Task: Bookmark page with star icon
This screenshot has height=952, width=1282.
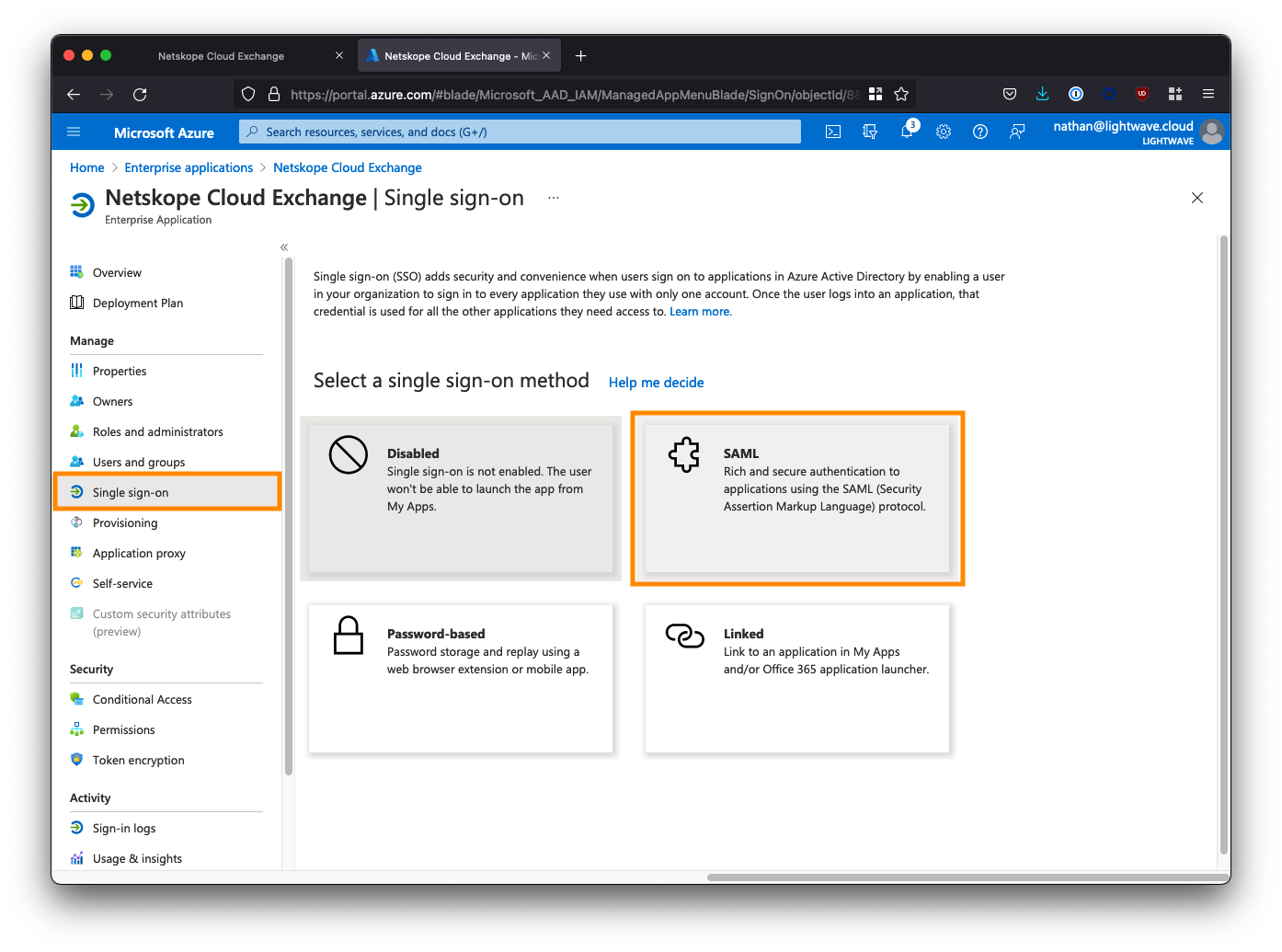Action: click(901, 94)
